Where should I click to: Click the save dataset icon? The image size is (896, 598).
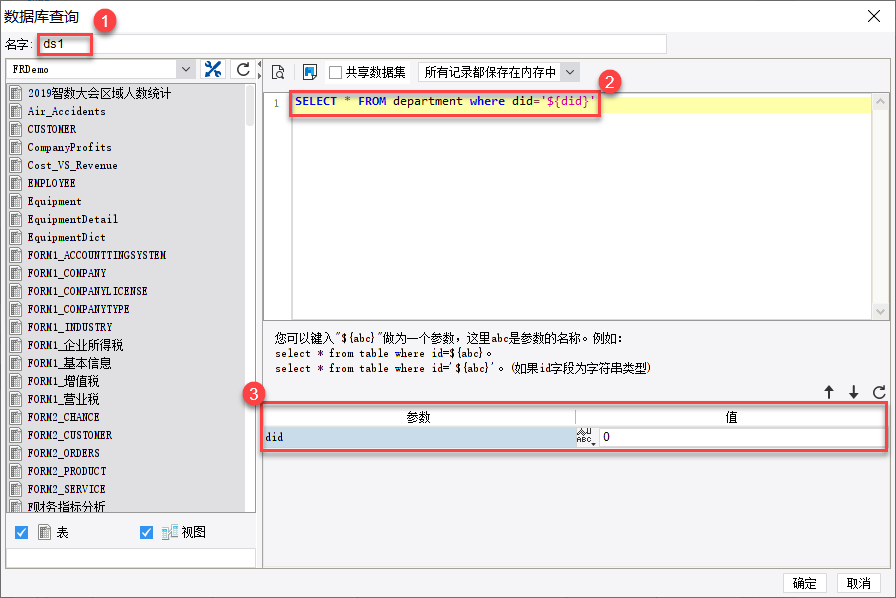310,72
